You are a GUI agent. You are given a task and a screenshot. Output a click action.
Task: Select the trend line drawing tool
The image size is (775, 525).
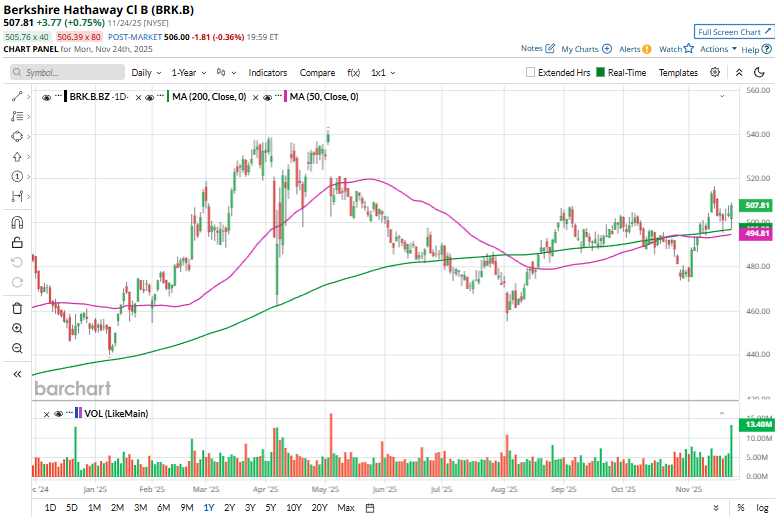tap(17, 96)
